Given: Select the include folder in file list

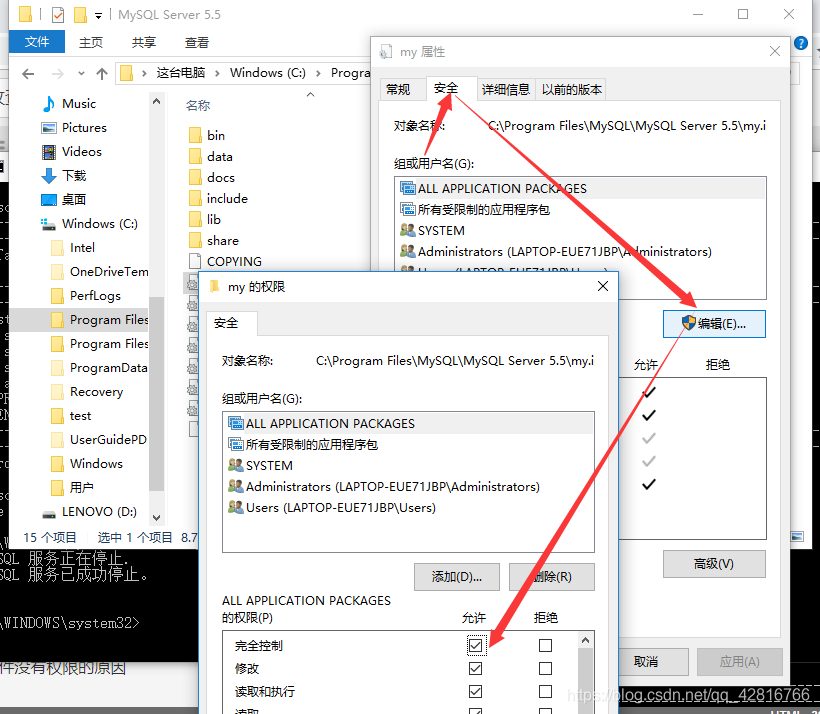Looking at the screenshot, I should tap(218, 198).
